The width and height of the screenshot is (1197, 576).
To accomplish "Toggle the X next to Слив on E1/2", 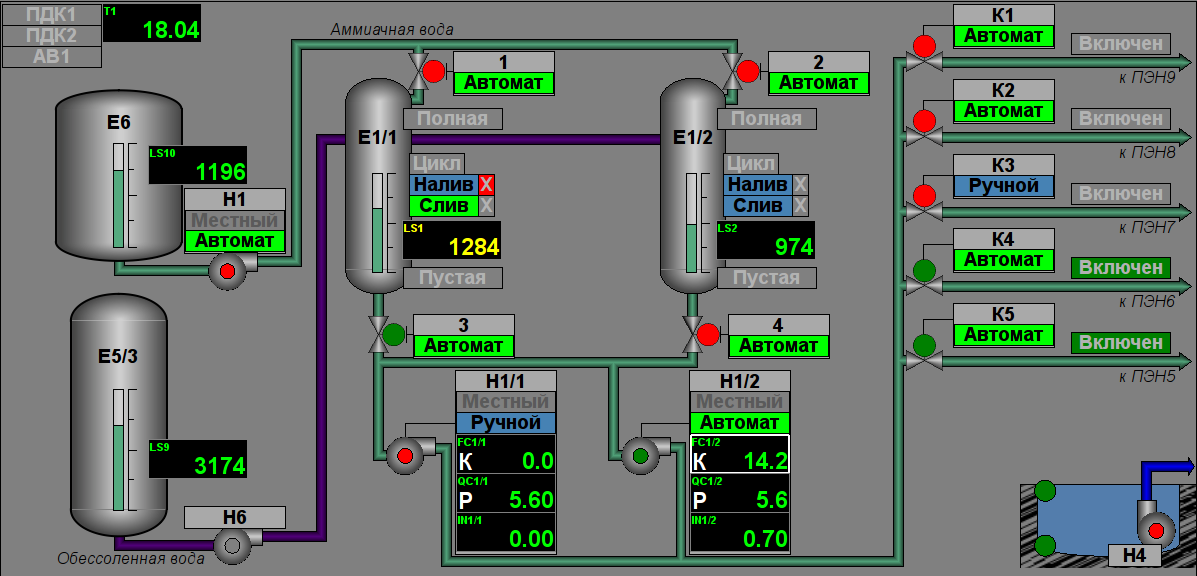I will pos(800,205).
